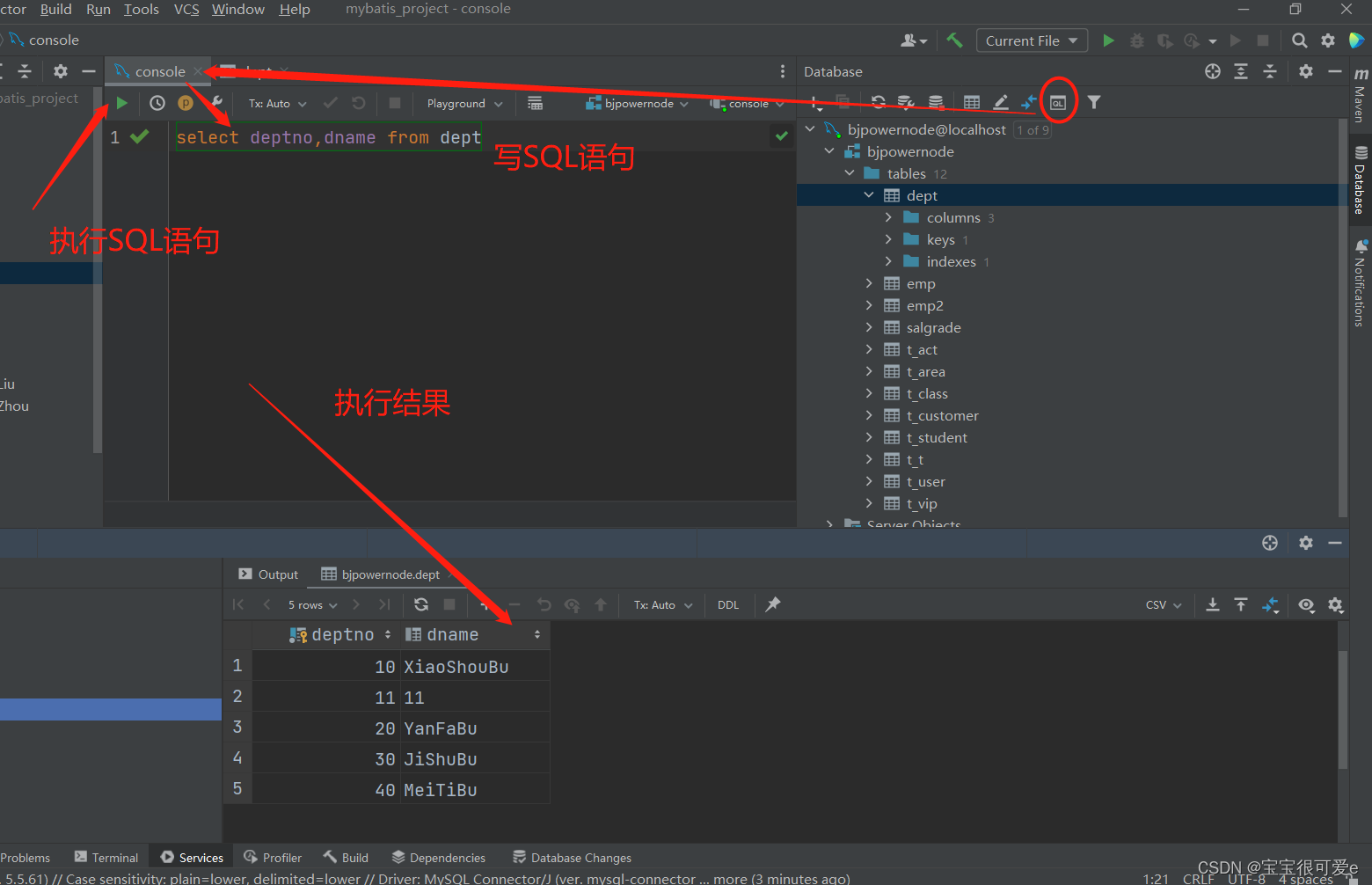Show DDL of the result table
The height and width of the screenshot is (885, 1372).
tap(728, 604)
